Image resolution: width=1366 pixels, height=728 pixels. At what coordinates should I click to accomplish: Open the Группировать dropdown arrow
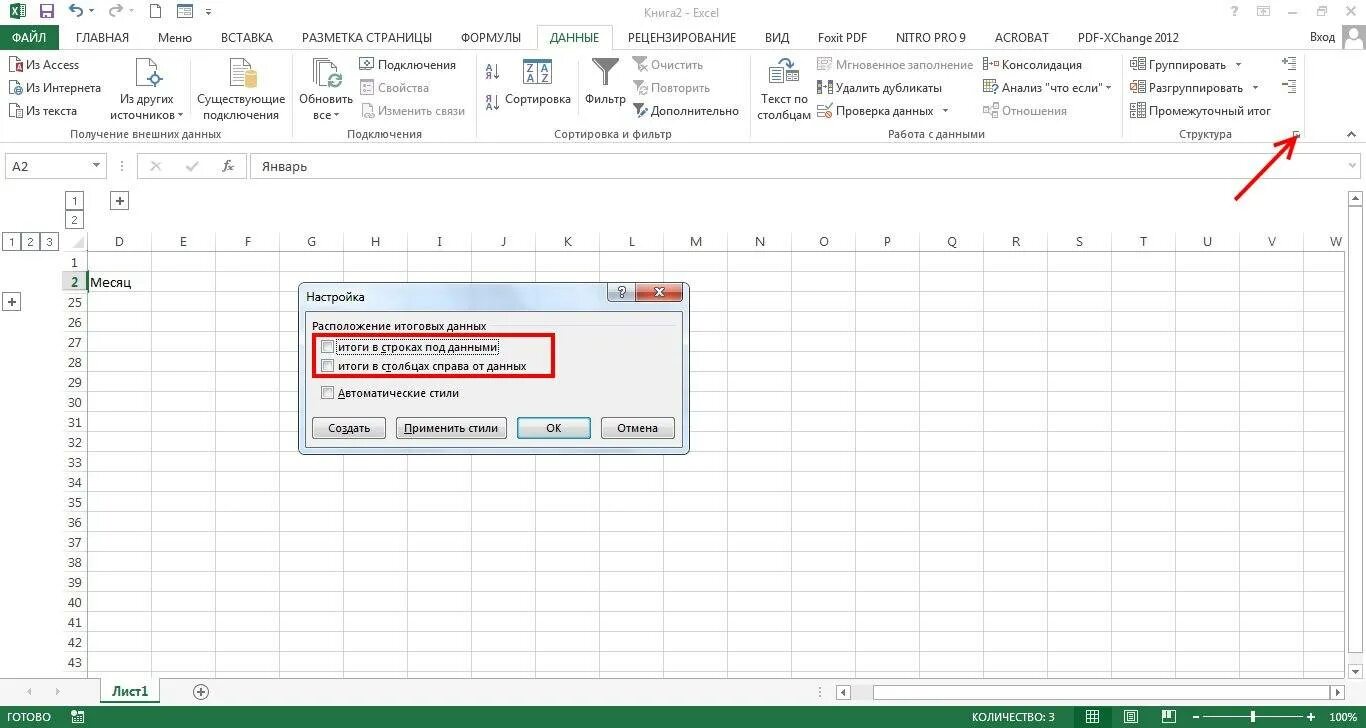1238,65
